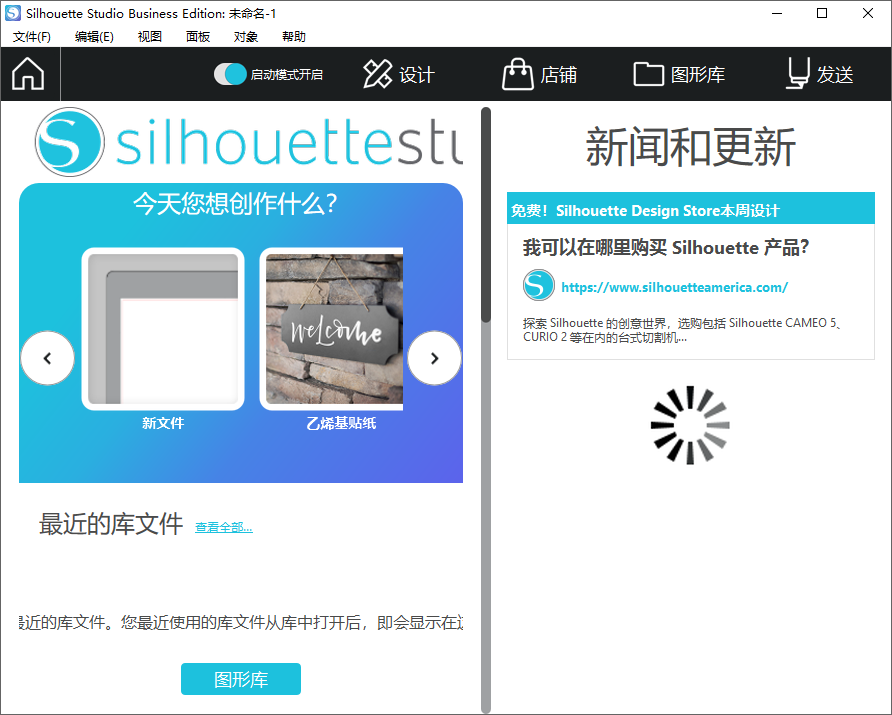
Task: Click the large Silhouette Studio logo
Action: 249,142
